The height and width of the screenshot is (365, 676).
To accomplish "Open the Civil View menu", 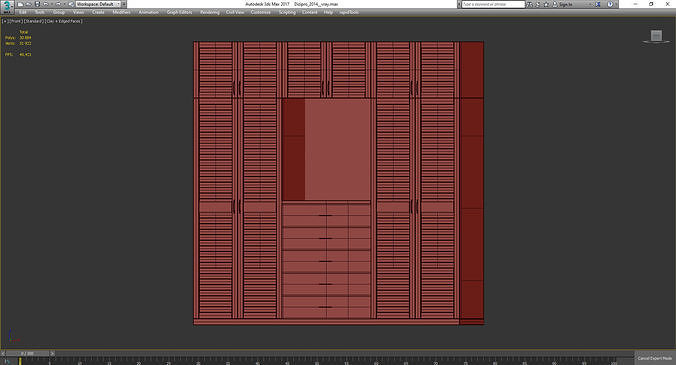I will 235,12.
